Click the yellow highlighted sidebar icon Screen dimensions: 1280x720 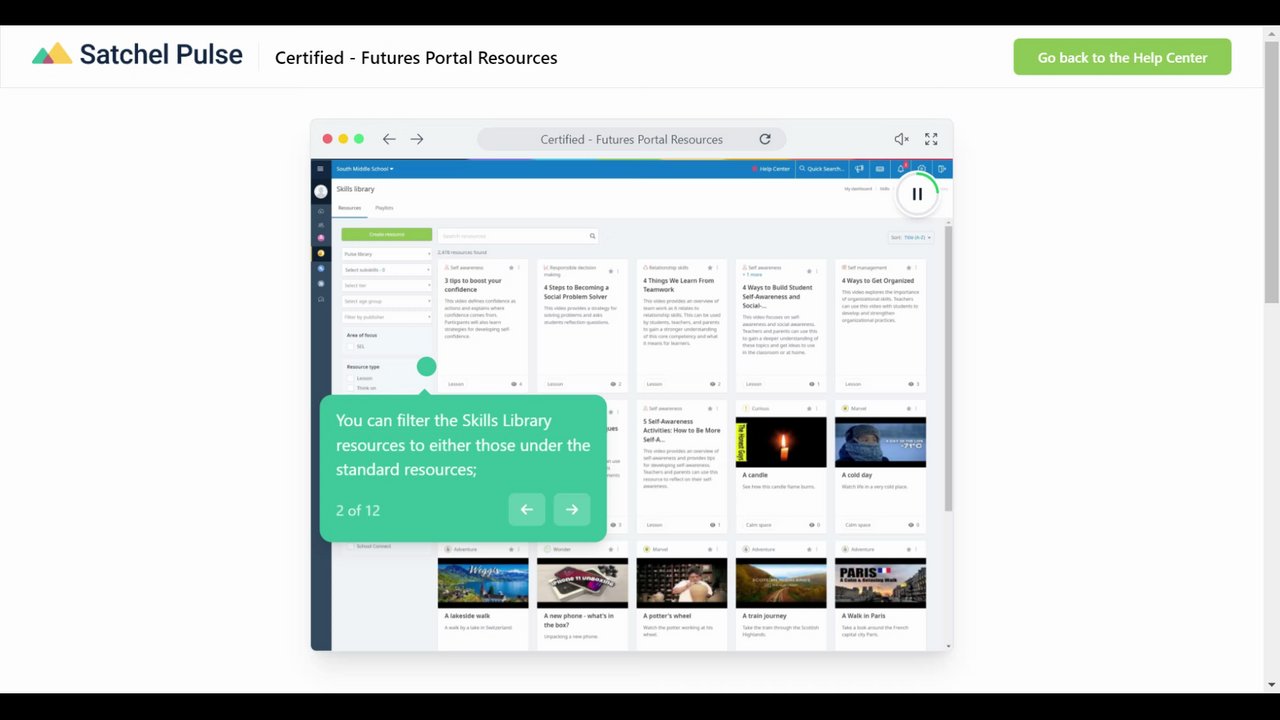(x=321, y=253)
